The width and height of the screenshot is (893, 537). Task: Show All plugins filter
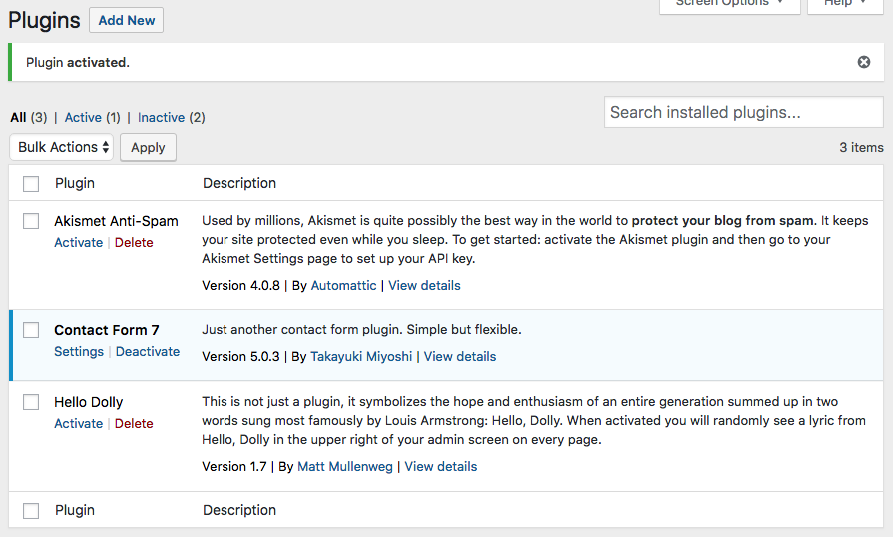pyautogui.click(x=18, y=117)
